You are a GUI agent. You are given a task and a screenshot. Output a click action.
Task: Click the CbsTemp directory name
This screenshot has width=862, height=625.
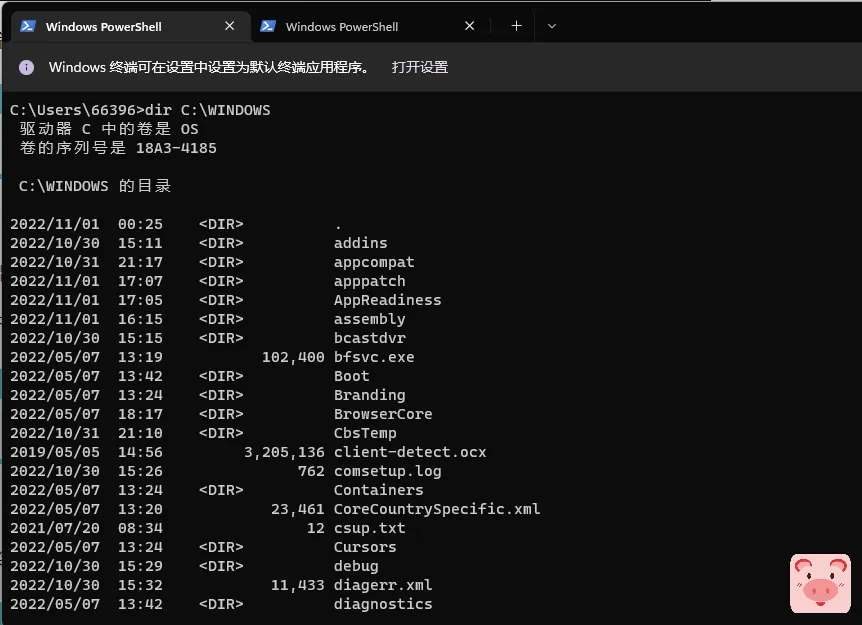point(365,433)
